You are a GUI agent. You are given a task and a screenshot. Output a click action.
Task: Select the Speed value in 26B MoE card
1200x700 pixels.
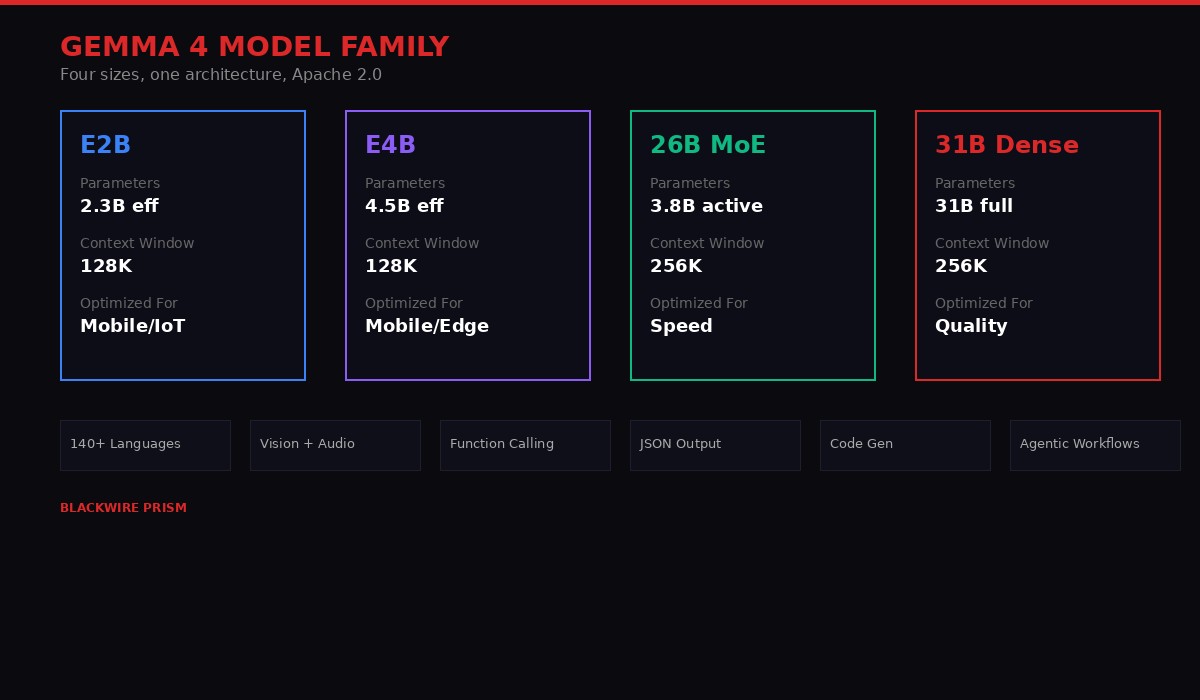[681, 326]
